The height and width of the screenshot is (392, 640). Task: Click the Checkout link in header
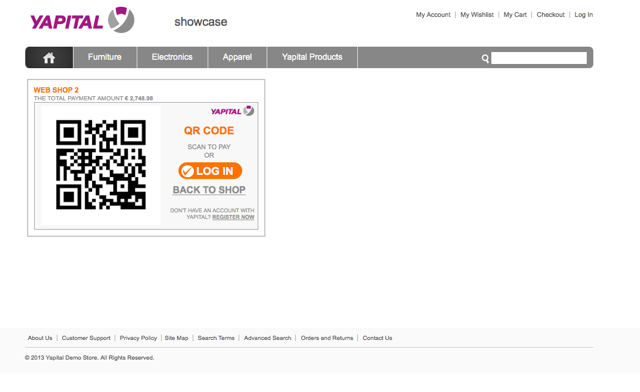click(x=551, y=15)
